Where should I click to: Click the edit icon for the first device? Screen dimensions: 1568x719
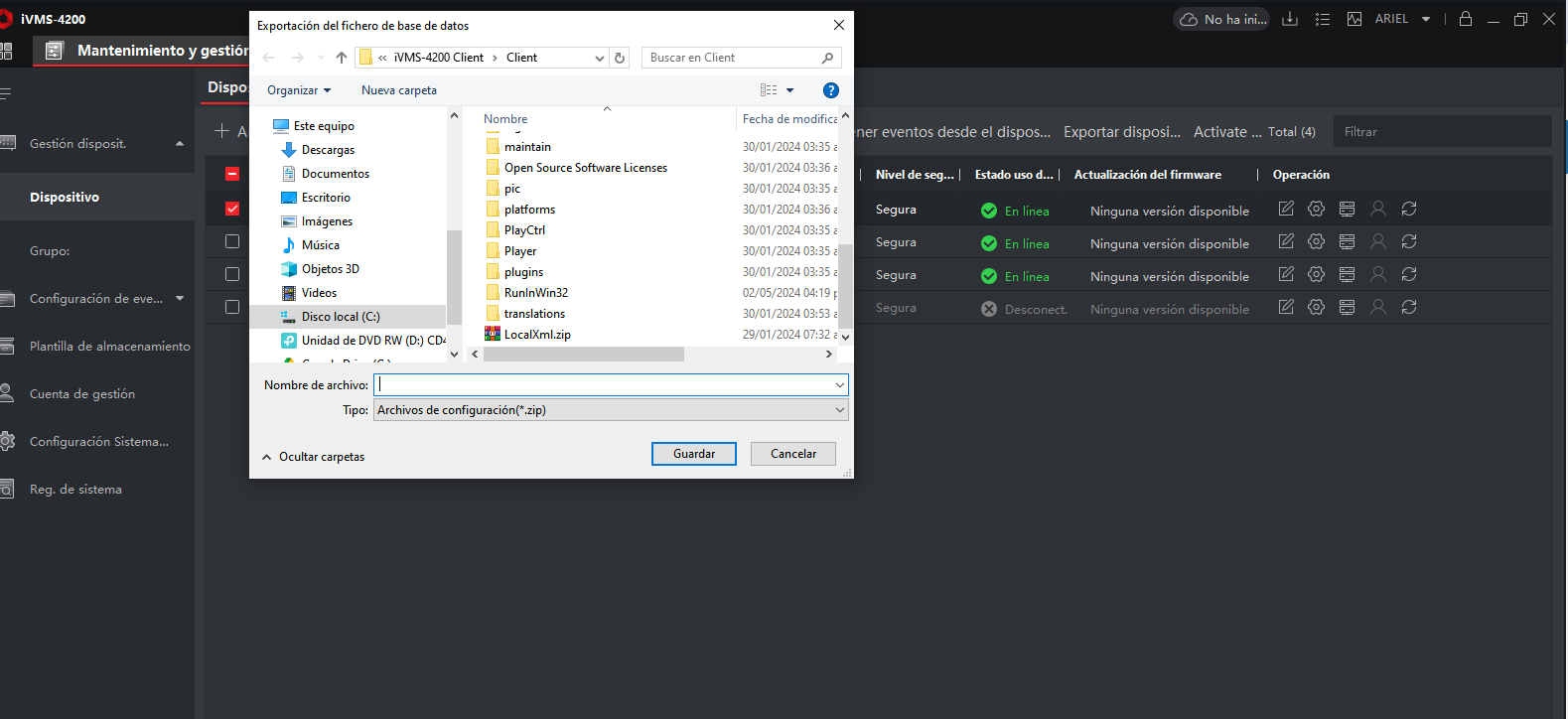1286,209
